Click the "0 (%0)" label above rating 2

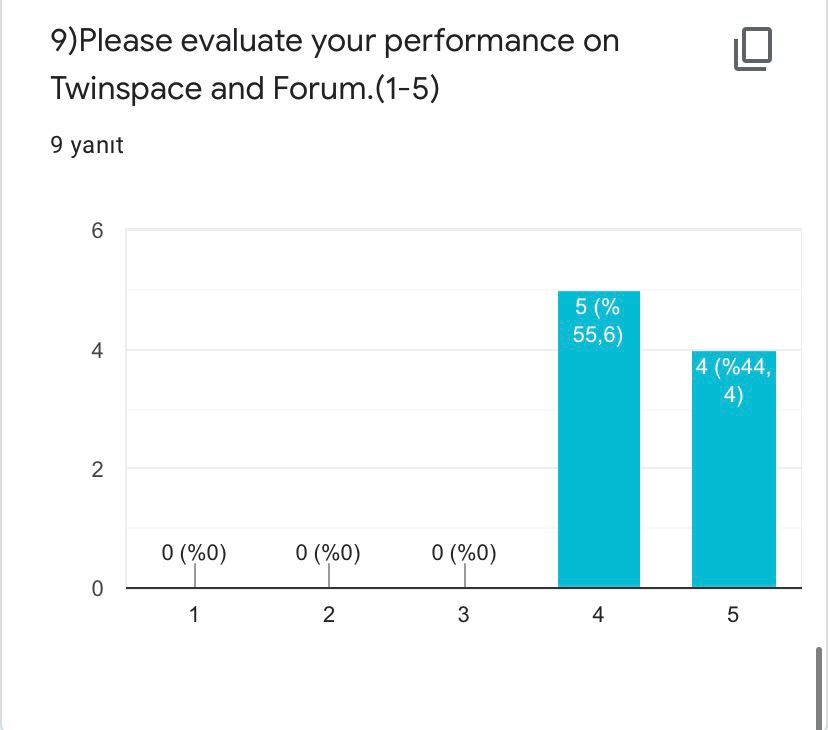click(x=329, y=551)
